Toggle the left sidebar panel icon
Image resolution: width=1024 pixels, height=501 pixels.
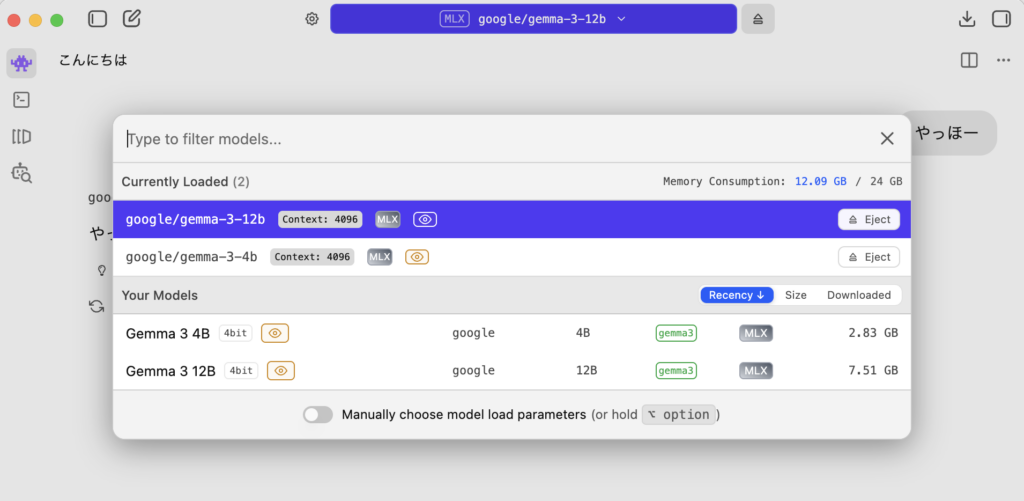click(97, 19)
